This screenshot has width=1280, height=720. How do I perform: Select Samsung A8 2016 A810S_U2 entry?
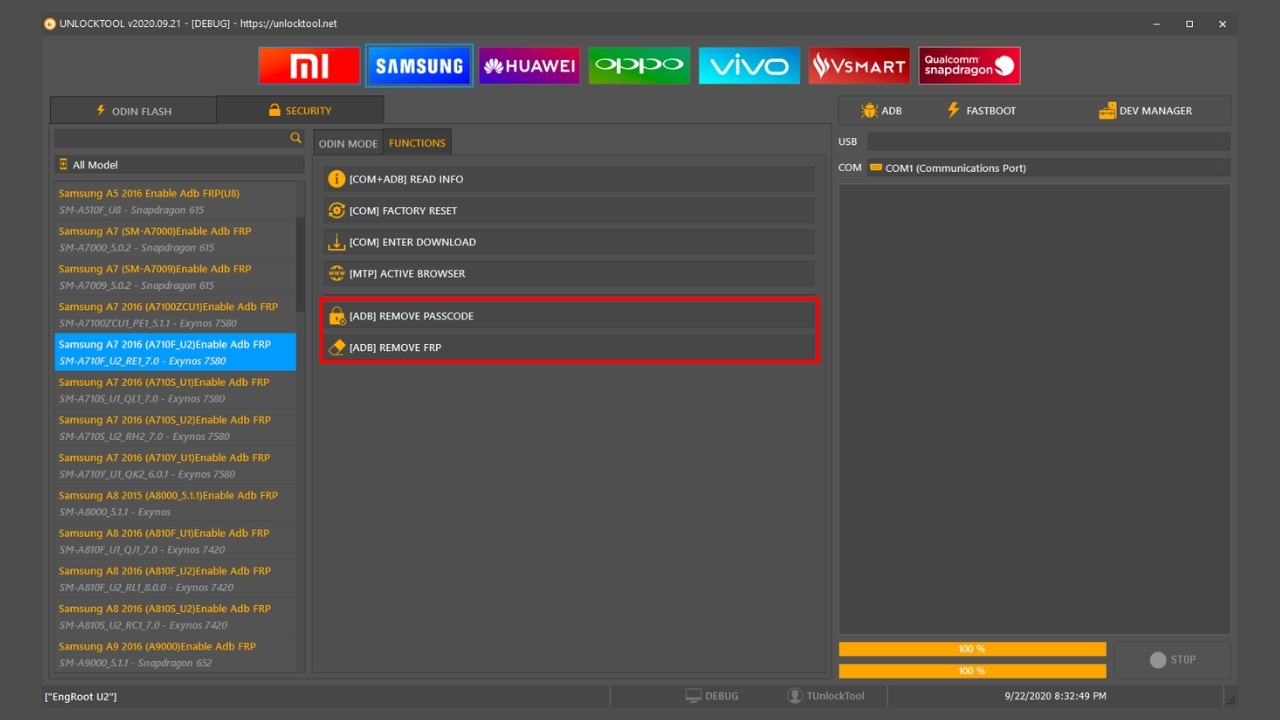point(175,617)
